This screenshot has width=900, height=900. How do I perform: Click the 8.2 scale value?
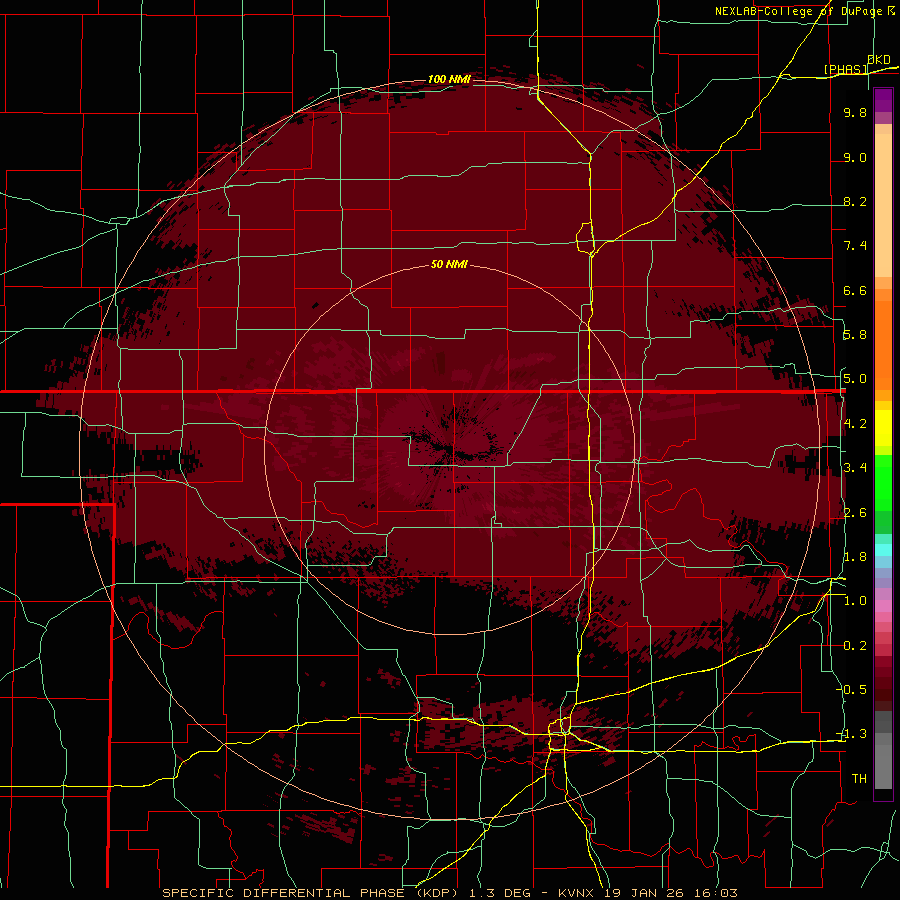click(x=855, y=201)
